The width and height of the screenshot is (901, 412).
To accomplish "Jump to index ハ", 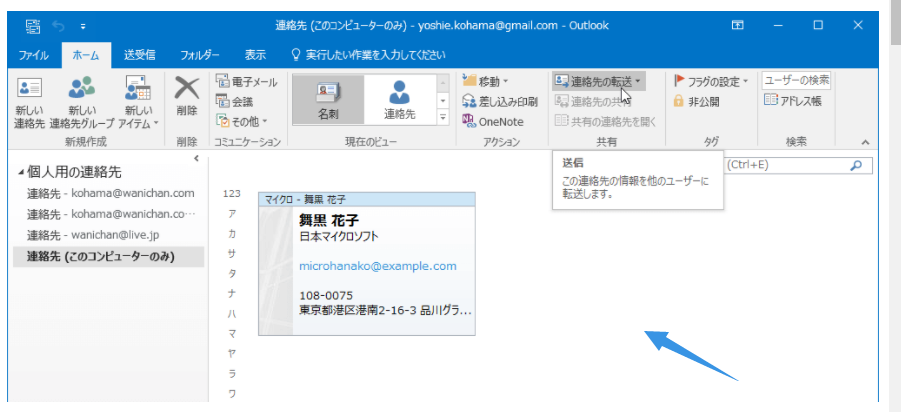I will click(x=232, y=314).
